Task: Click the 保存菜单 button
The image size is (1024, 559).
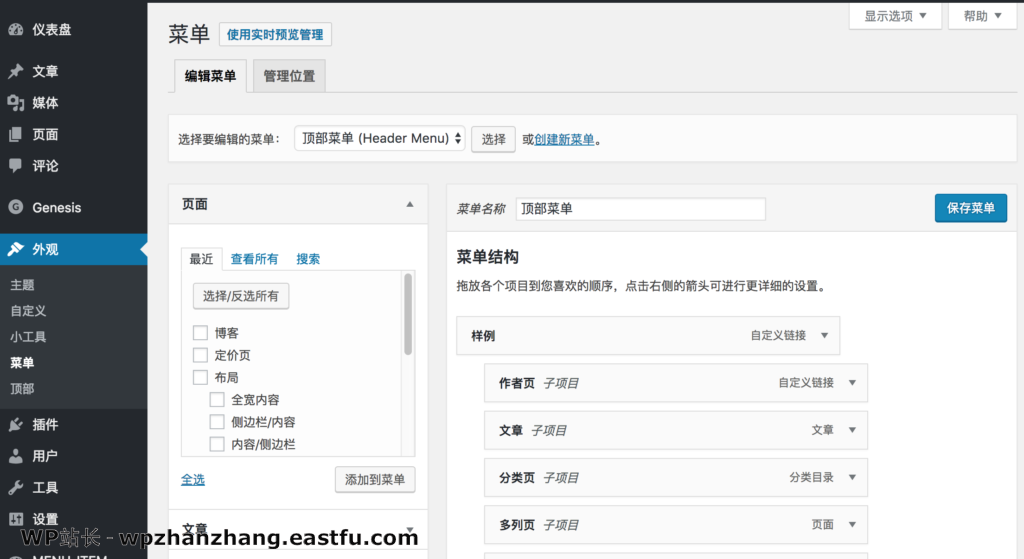Action: tap(970, 208)
